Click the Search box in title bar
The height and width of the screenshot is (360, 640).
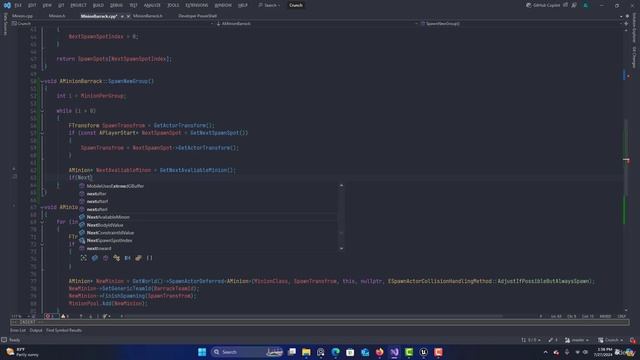point(269,5)
